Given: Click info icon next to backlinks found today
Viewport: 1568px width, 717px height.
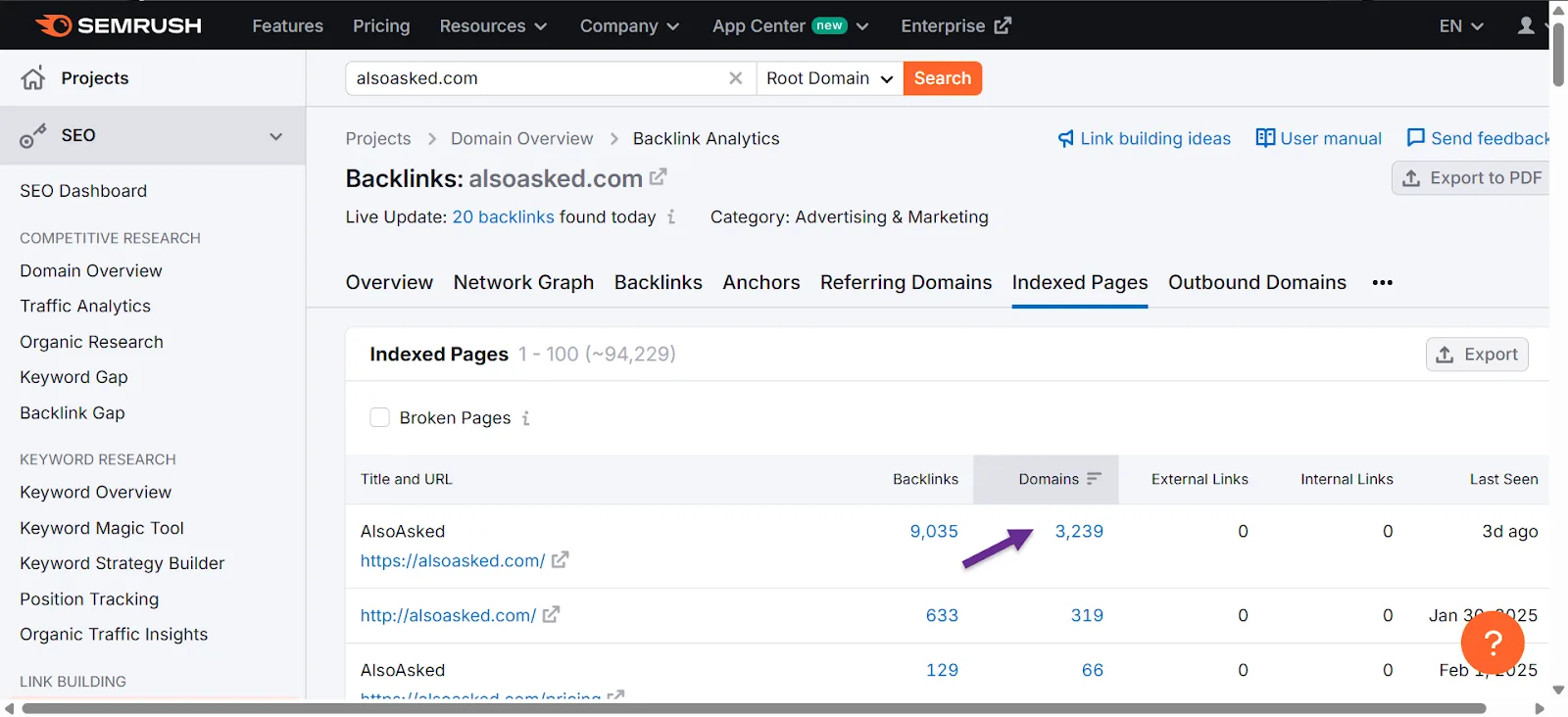Looking at the screenshot, I should tap(671, 216).
